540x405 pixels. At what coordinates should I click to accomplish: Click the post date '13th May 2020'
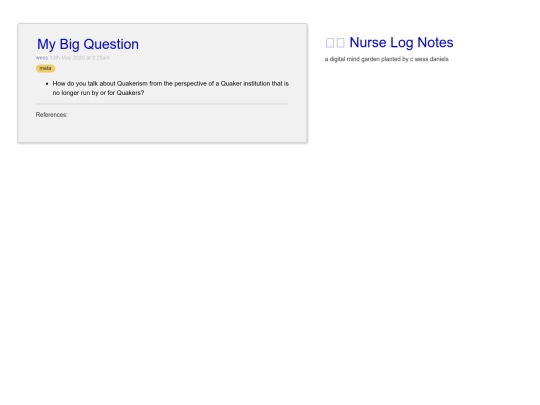coord(67,58)
